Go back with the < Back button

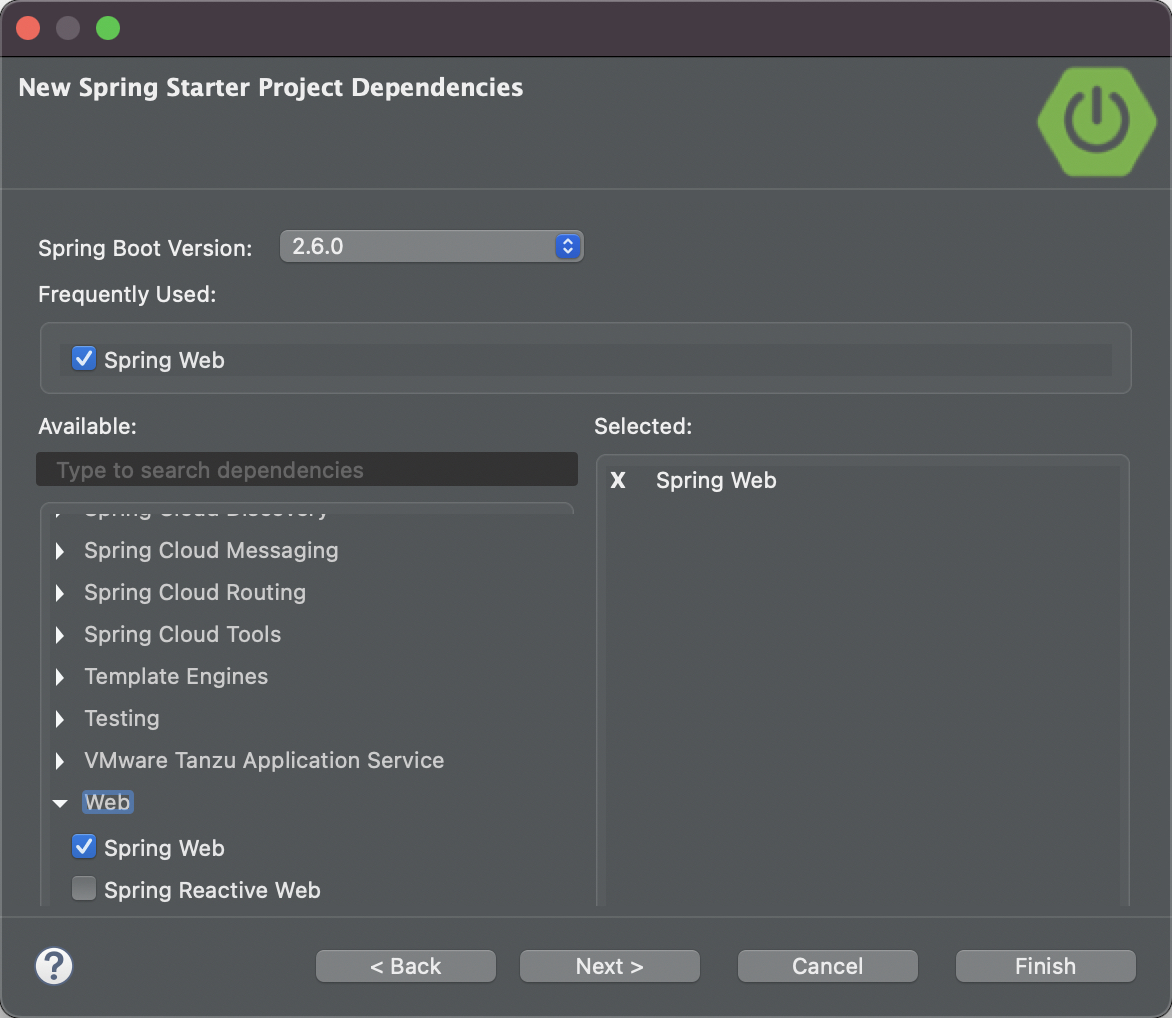coord(406,966)
